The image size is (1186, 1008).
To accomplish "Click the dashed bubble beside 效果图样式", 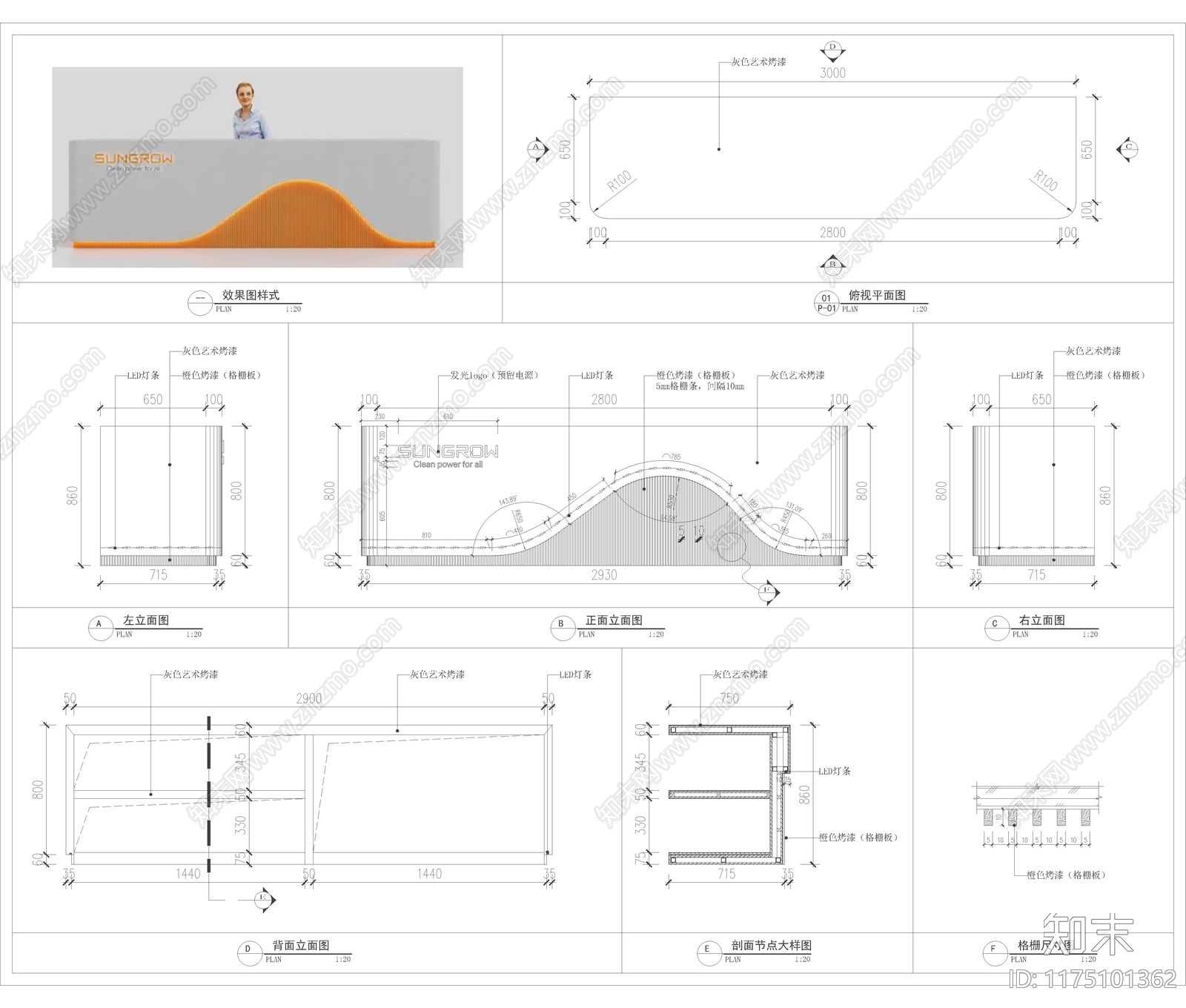I will pos(199,303).
